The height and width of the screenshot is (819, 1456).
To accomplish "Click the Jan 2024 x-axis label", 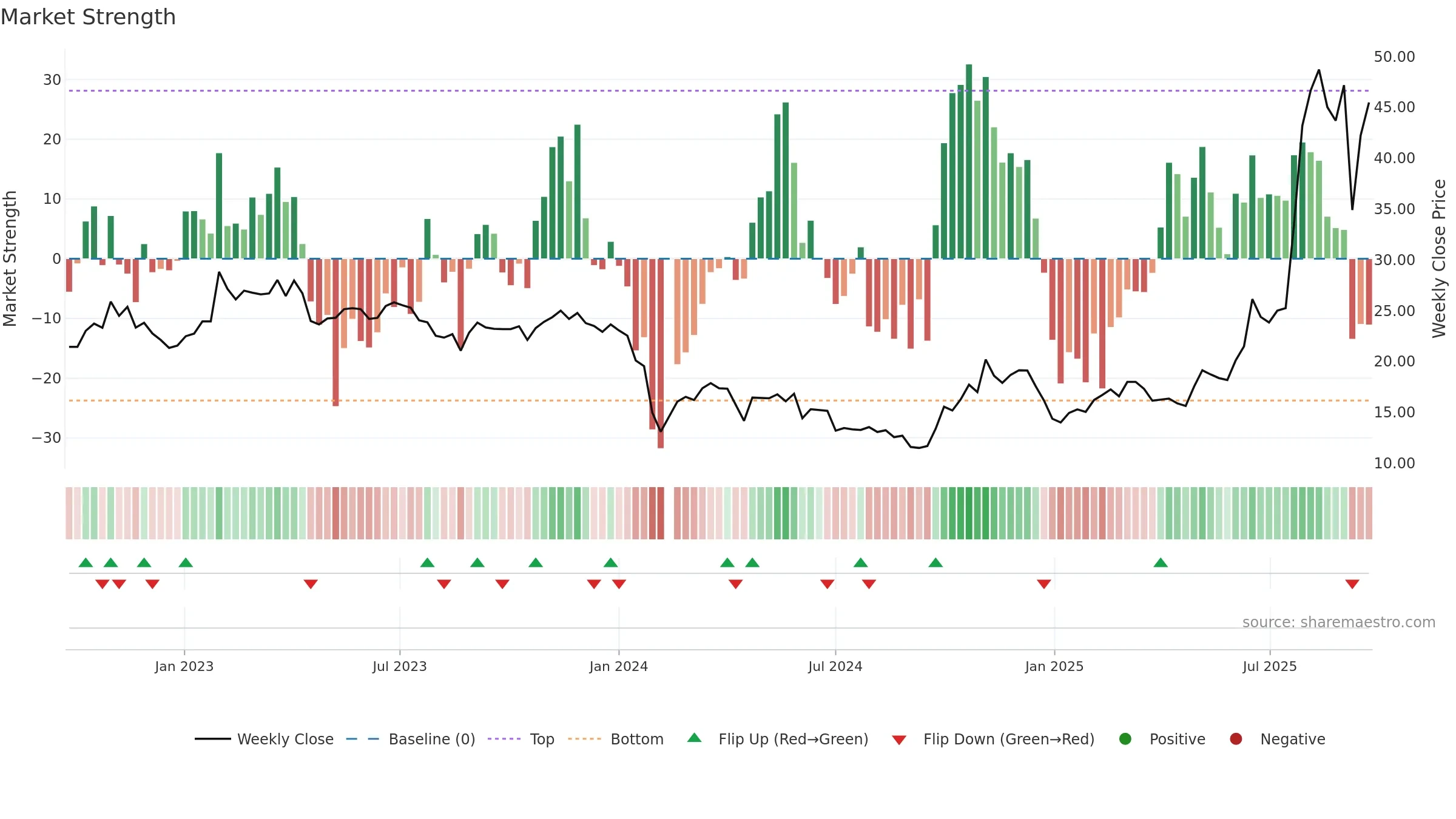I will [x=619, y=666].
